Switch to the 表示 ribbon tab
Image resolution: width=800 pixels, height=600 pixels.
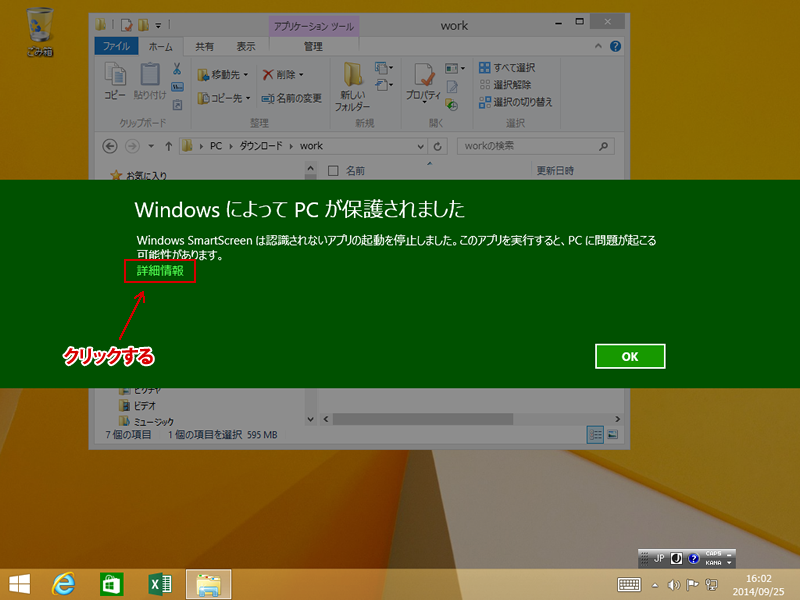pyautogui.click(x=245, y=46)
